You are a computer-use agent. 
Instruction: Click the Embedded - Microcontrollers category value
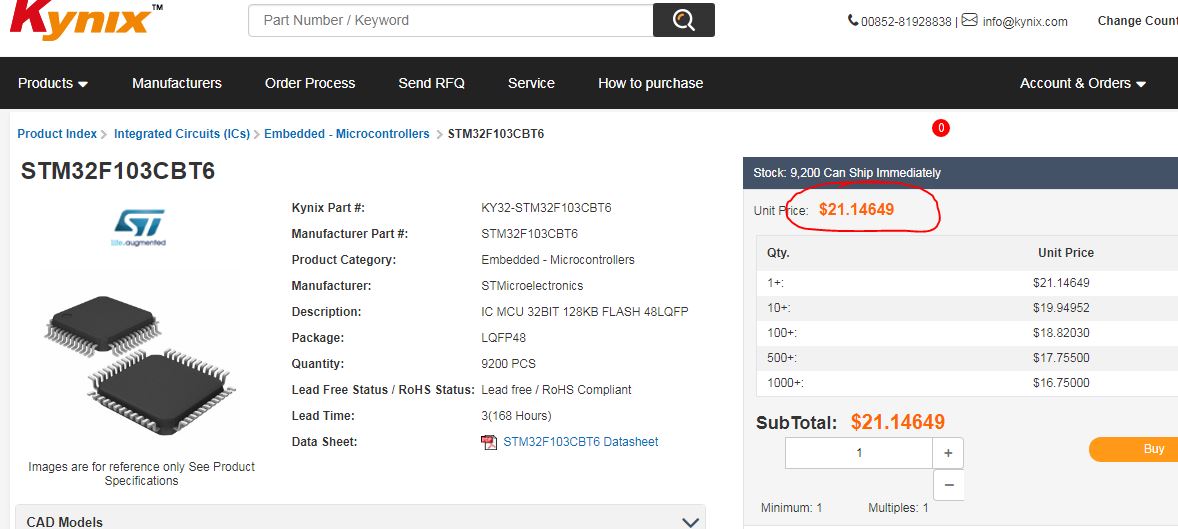pos(557,260)
